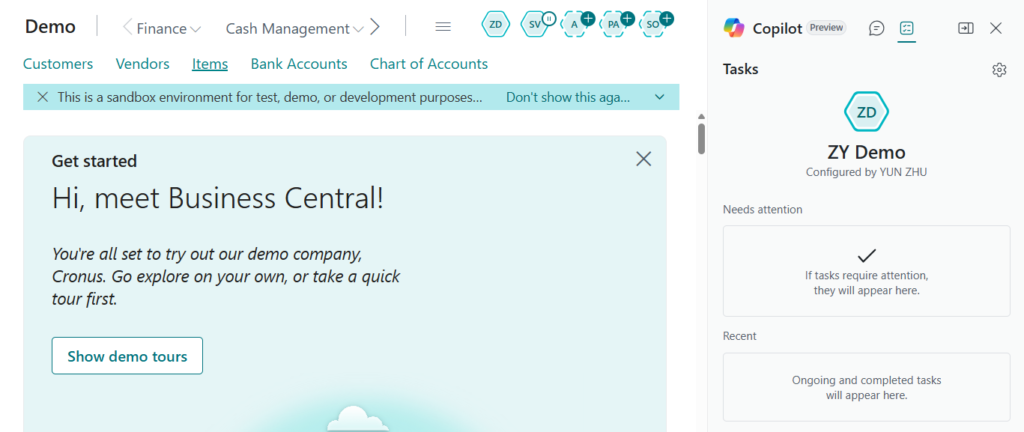Image resolution: width=1024 pixels, height=432 pixels.
Task: Select the Copilot tasks list icon
Action: 907,28
